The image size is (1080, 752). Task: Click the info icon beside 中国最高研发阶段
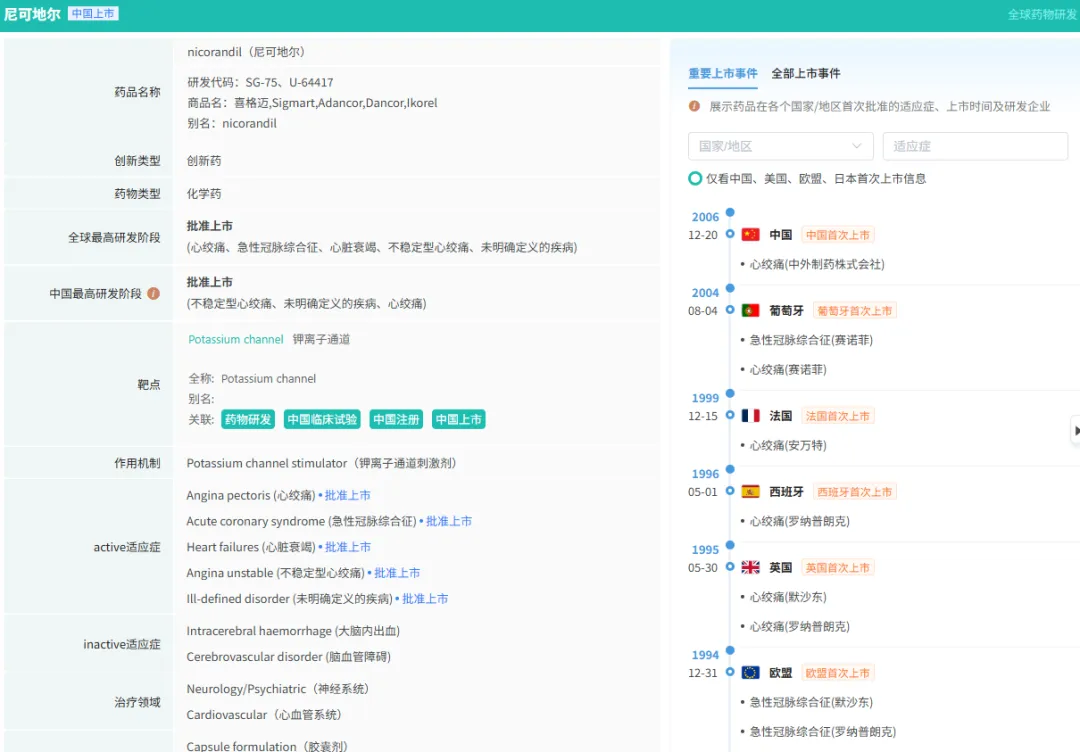point(154,294)
